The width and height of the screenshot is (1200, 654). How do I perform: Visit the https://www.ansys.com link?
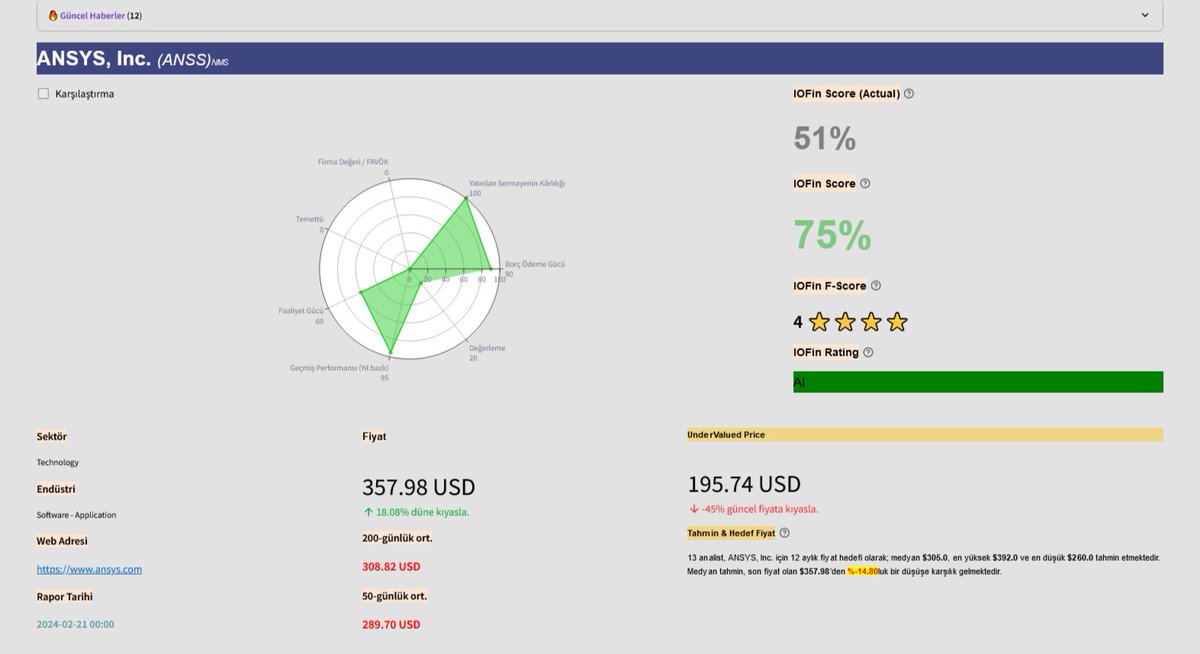tap(89, 569)
